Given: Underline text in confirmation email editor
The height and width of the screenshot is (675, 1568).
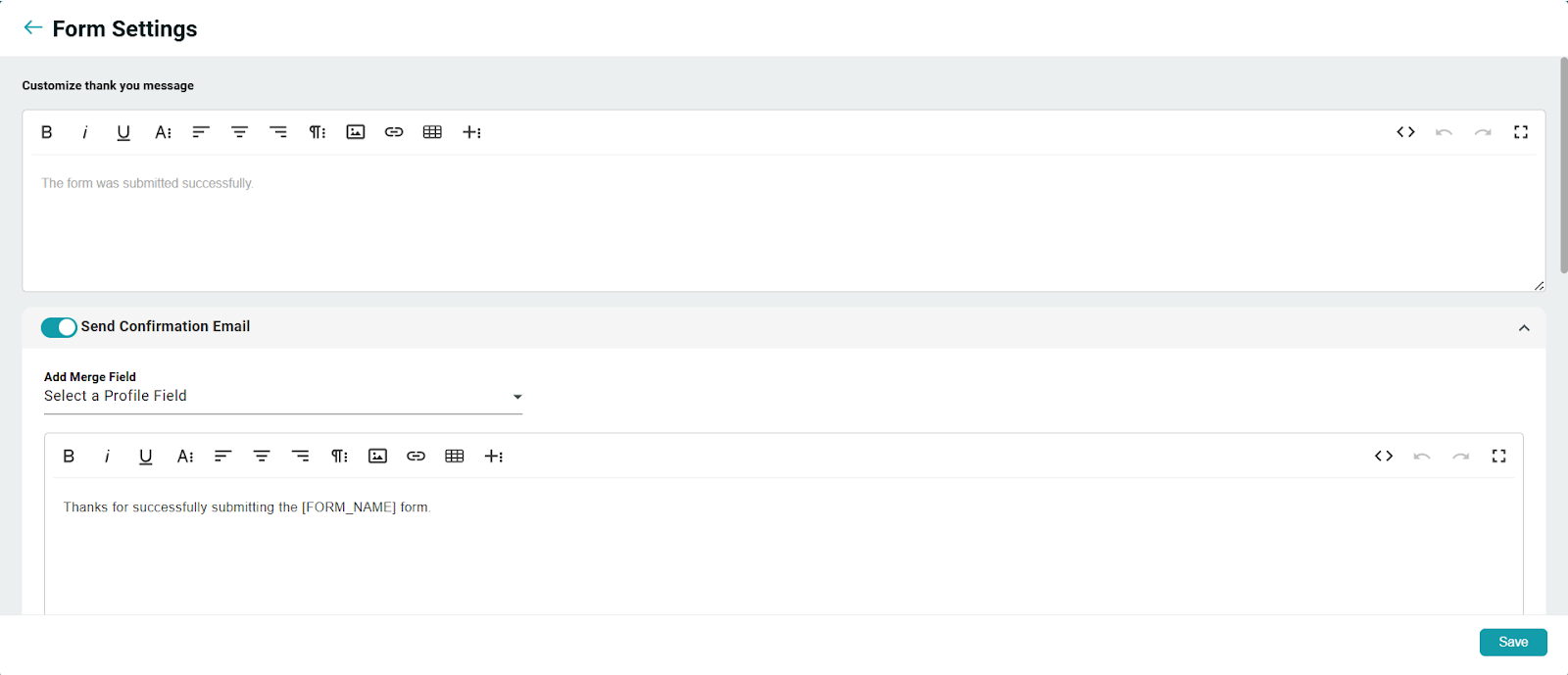Looking at the screenshot, I should point(146,457).
